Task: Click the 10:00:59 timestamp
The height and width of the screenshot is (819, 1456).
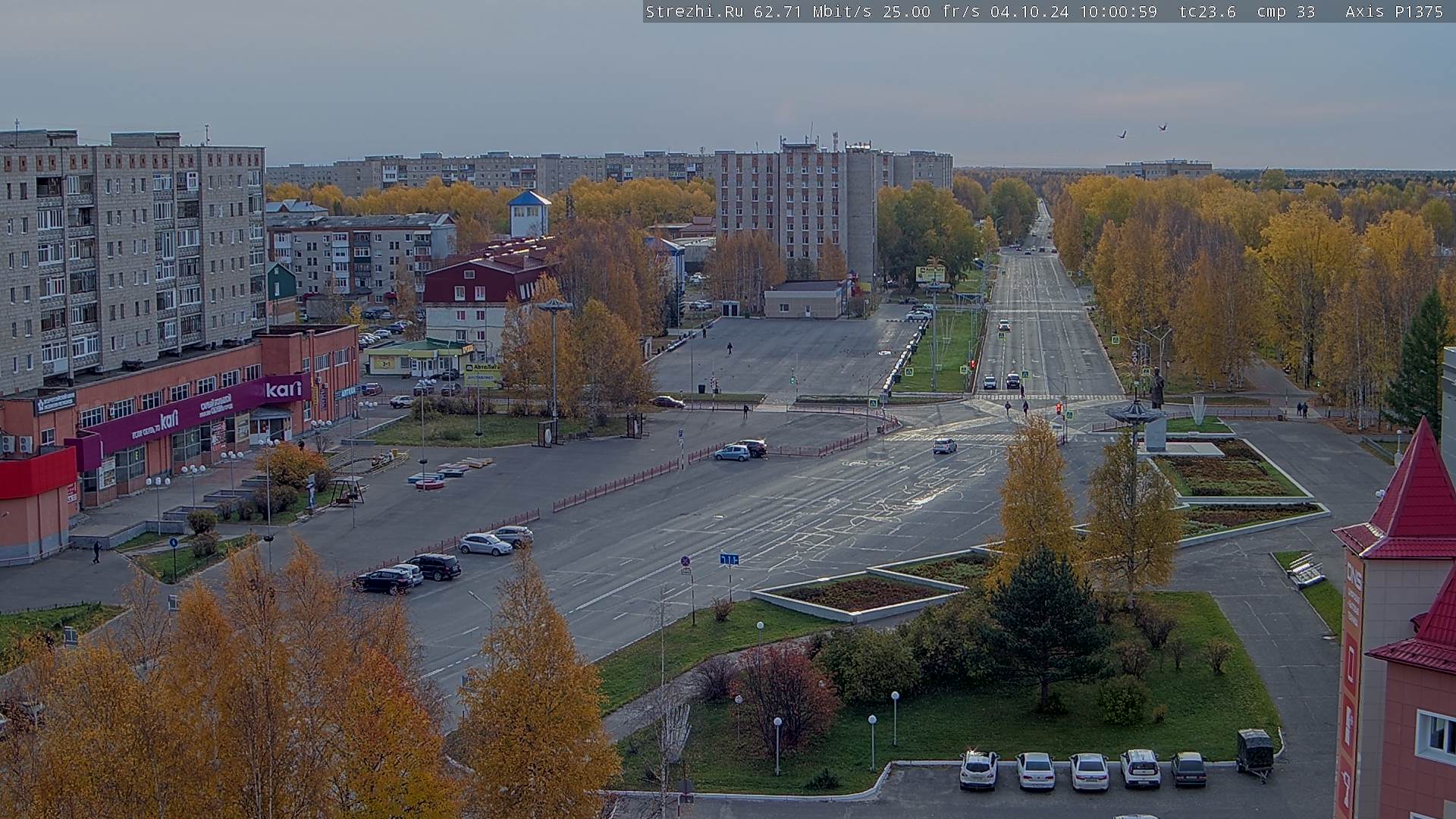Action: click(1119, 11)
